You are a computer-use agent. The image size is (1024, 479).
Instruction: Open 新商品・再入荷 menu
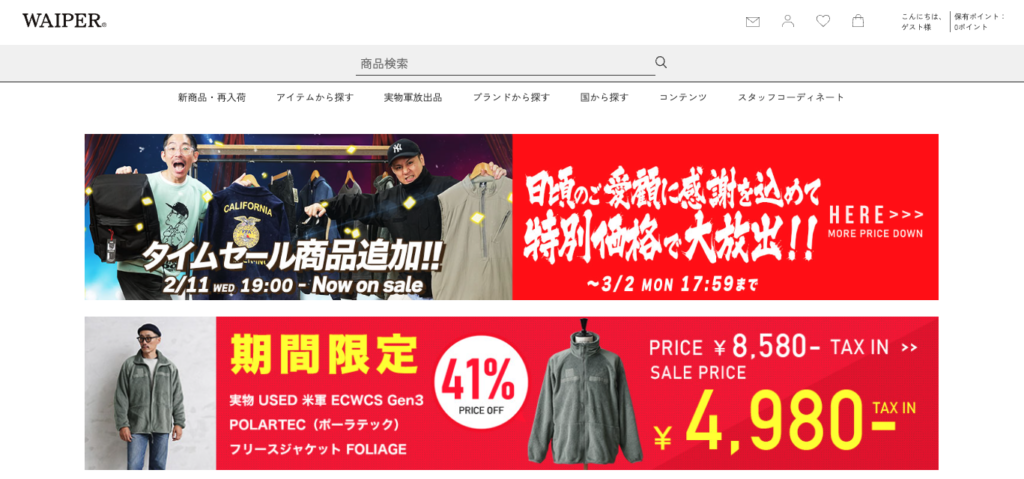212,97
